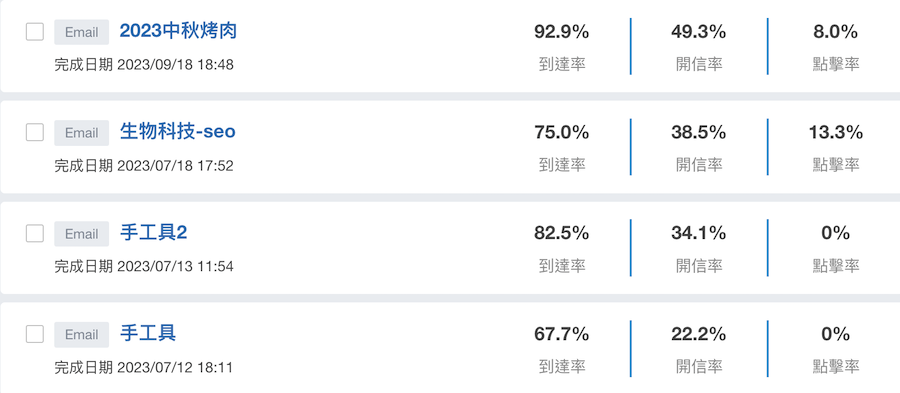View the 手工具2 campaign details
The image size is (900, 393).
153,233
